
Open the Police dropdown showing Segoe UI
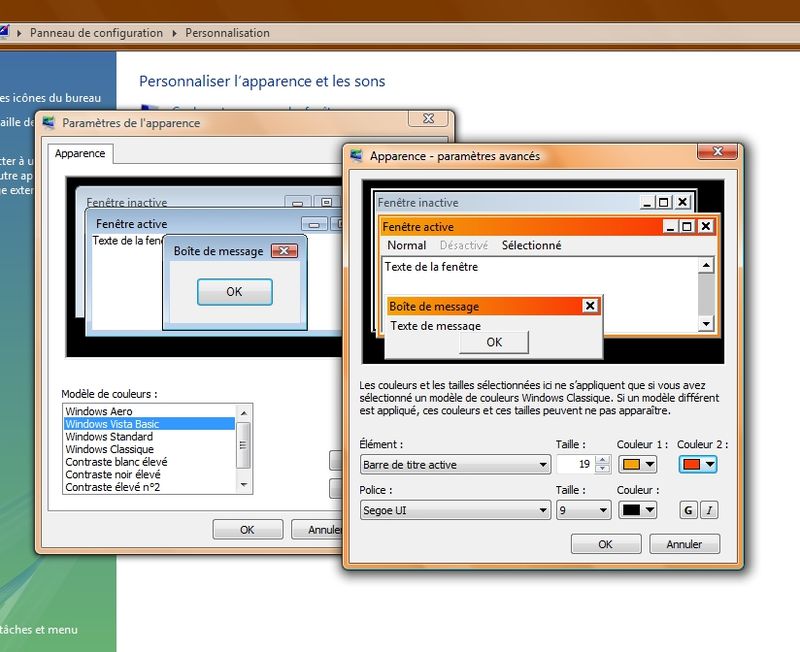click(455, 510)
